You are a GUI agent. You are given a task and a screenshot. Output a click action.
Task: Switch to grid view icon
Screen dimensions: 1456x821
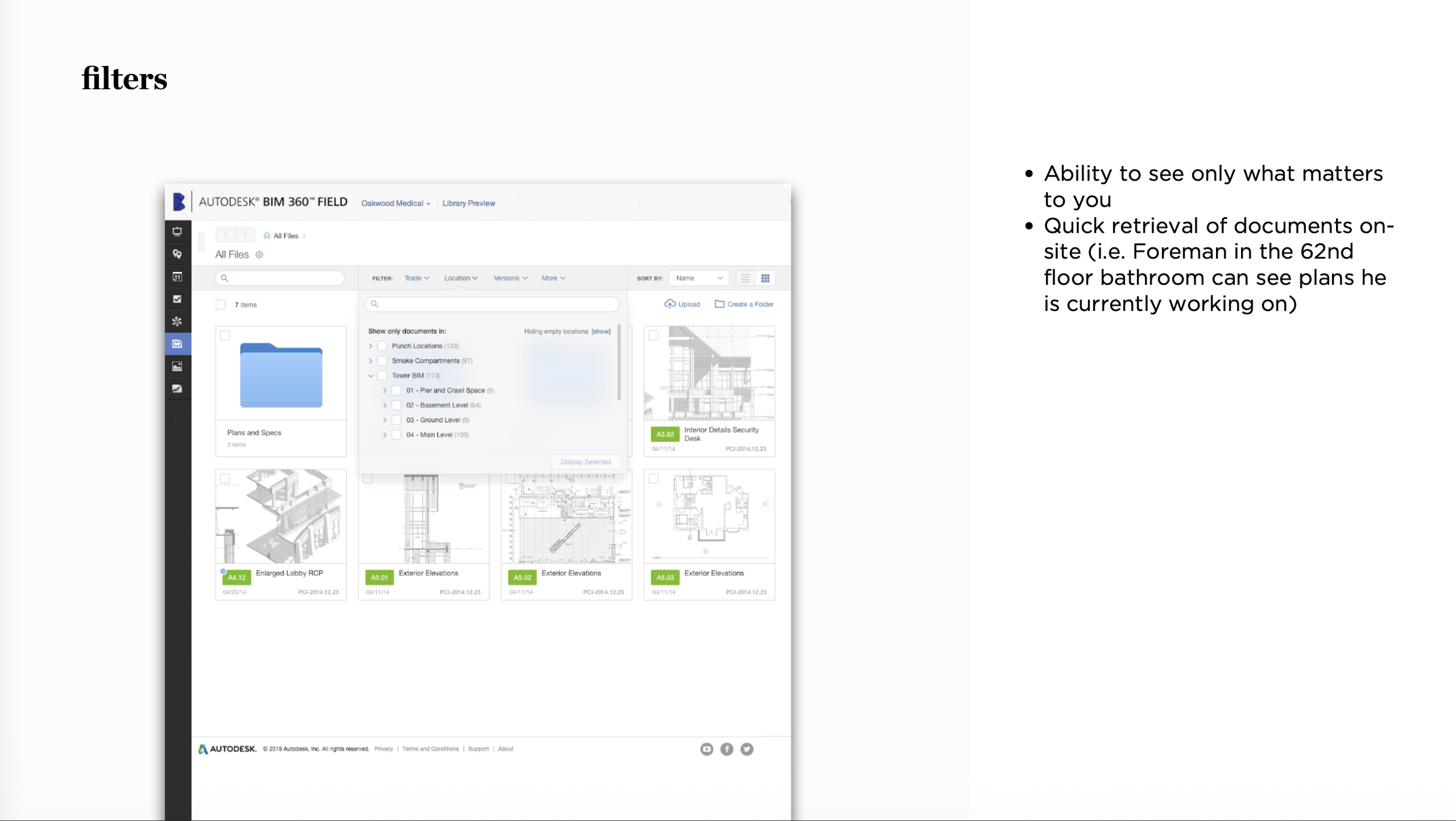765,278
